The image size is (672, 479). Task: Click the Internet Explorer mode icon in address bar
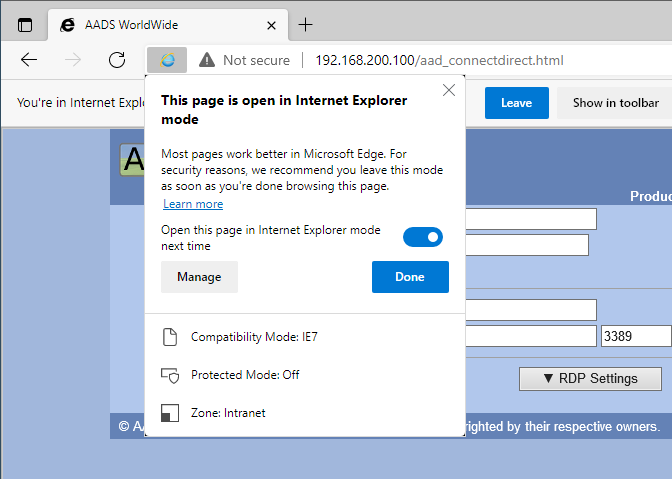[x=167, y=60]
